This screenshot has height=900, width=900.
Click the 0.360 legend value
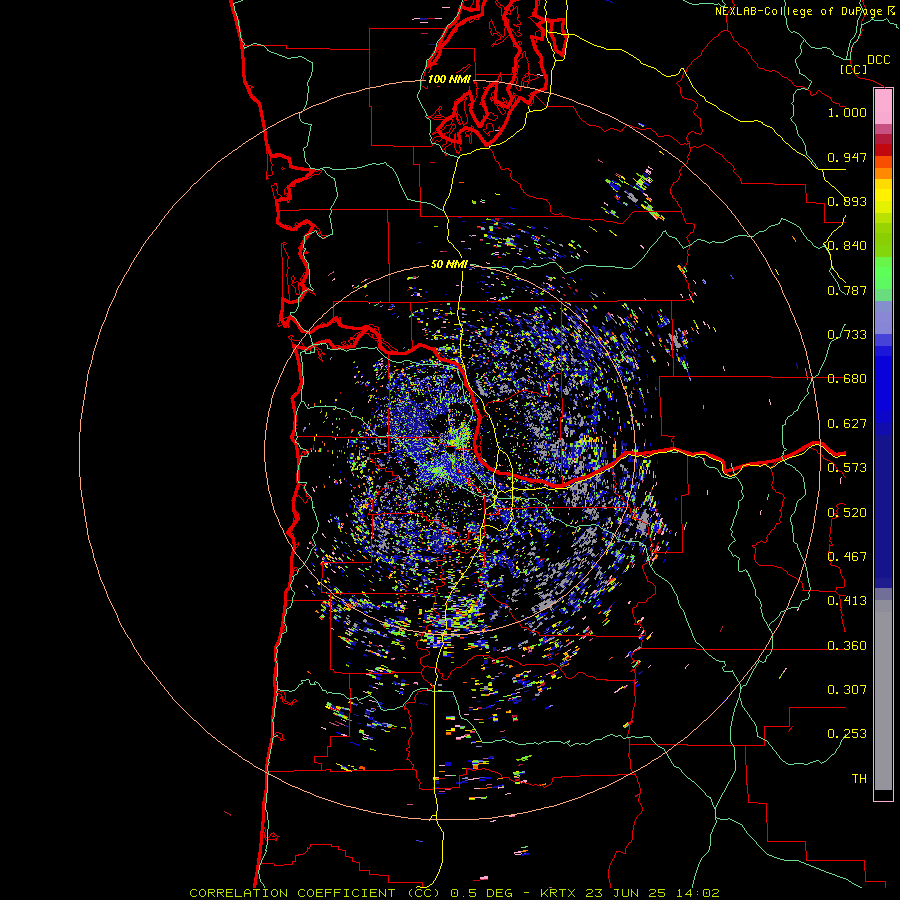[847, 646]
